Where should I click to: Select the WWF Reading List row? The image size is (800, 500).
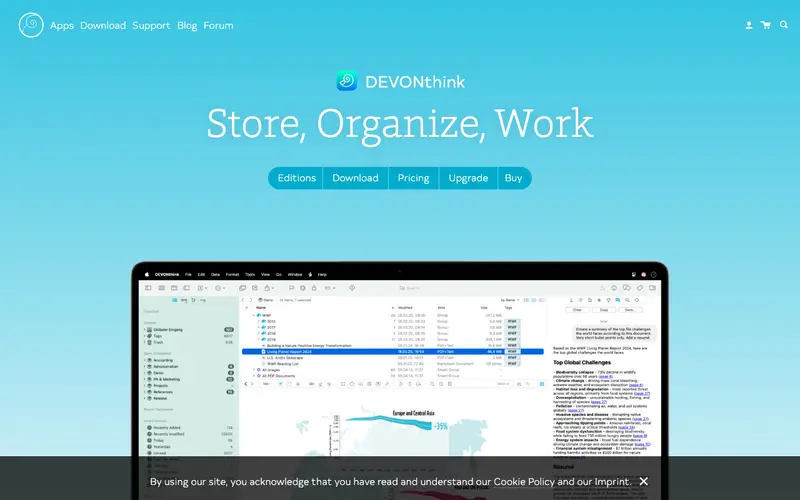tap(392, 364)
